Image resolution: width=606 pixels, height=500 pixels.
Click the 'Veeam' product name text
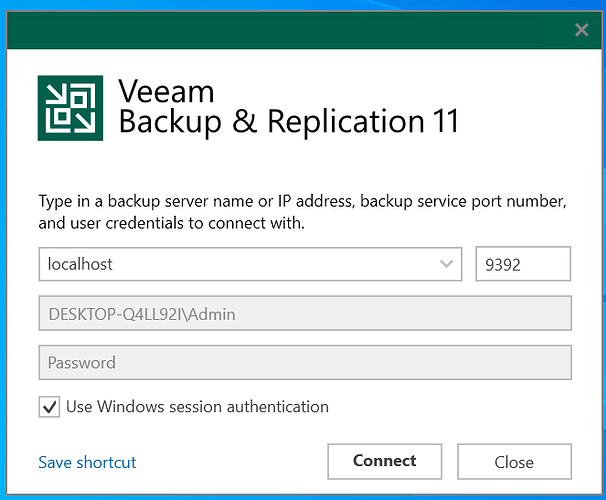pyautogui.click(x=166, y=91)
